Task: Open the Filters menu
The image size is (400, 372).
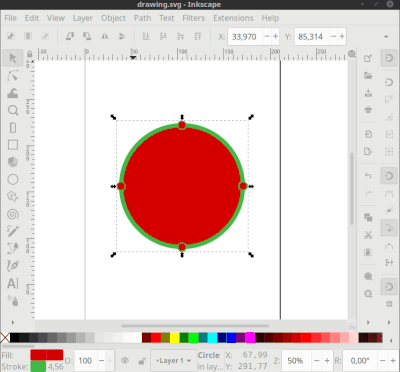Action: [x=193, y=18]
